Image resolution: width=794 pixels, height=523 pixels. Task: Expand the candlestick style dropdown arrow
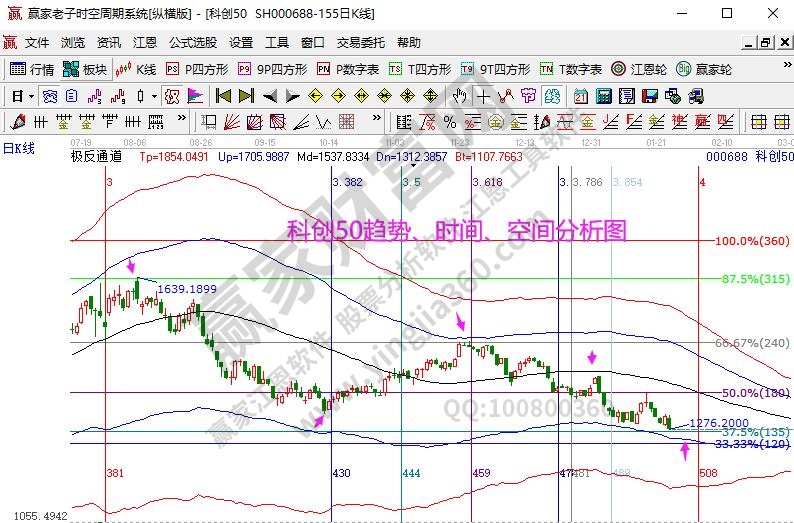click(x=153, y=97)
